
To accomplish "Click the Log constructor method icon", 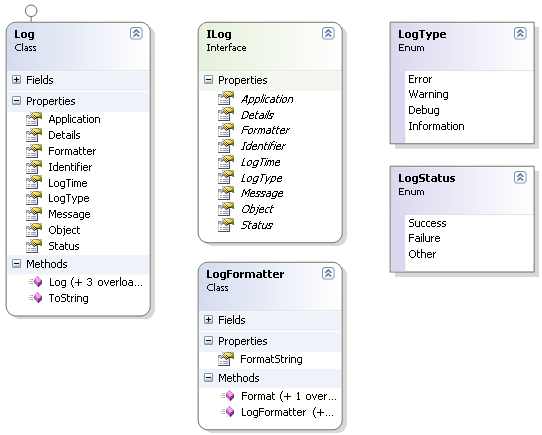I will tap(35, 282).
